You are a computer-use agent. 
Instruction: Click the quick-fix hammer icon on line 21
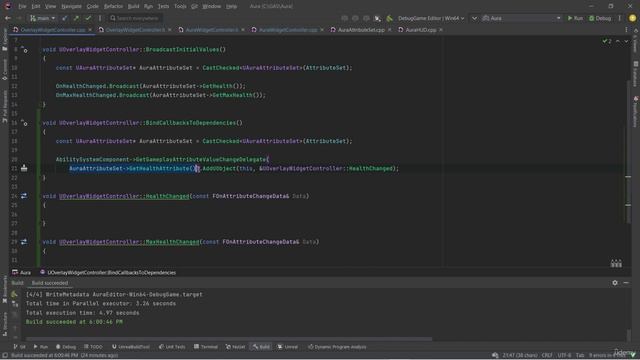click(x=24, y=168)
